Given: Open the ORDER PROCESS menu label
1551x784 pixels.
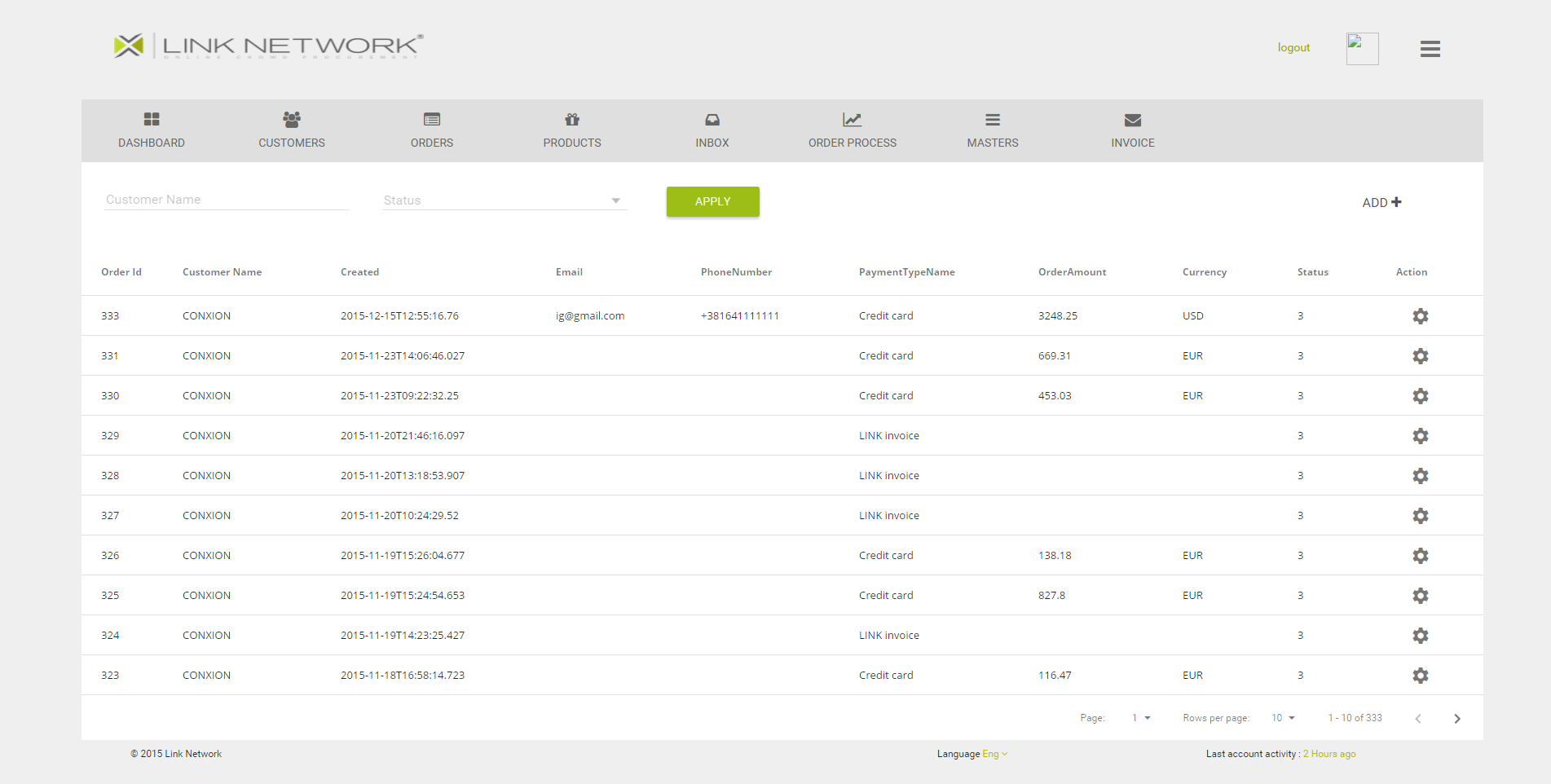Looking at the screenshot, I should click(x=853, y=143).
